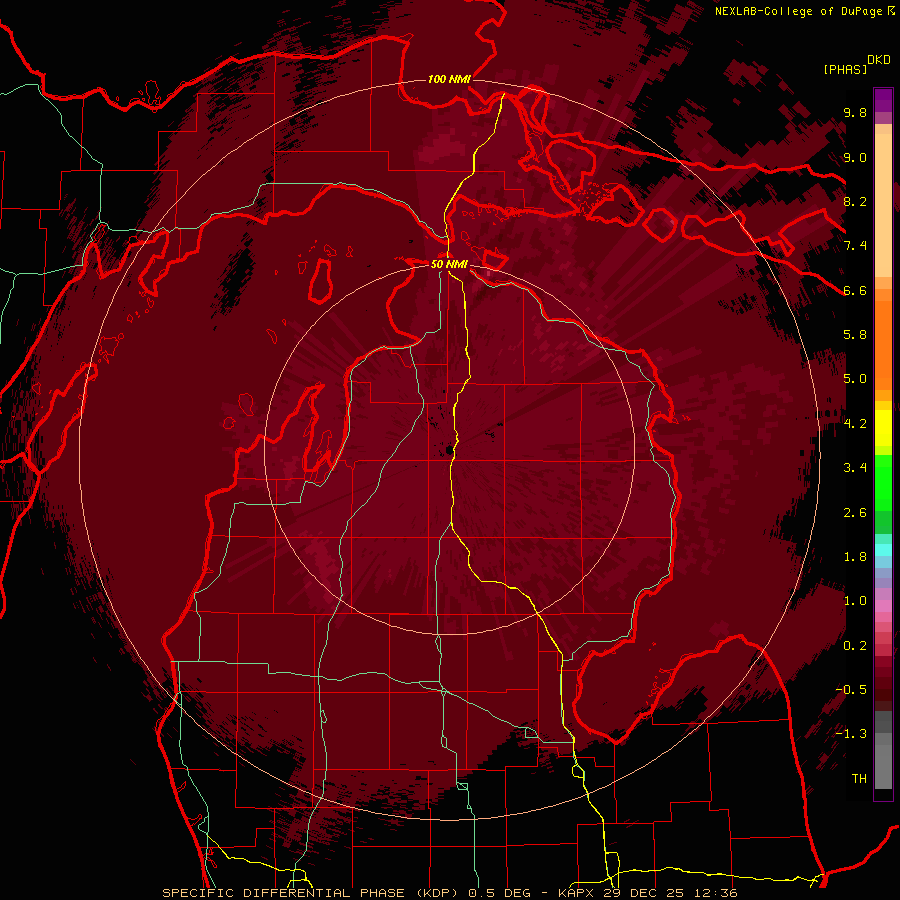Click the 9.8 value on the color scale
The width and height of the screenshot is (900, 900).
pos(855,113)
